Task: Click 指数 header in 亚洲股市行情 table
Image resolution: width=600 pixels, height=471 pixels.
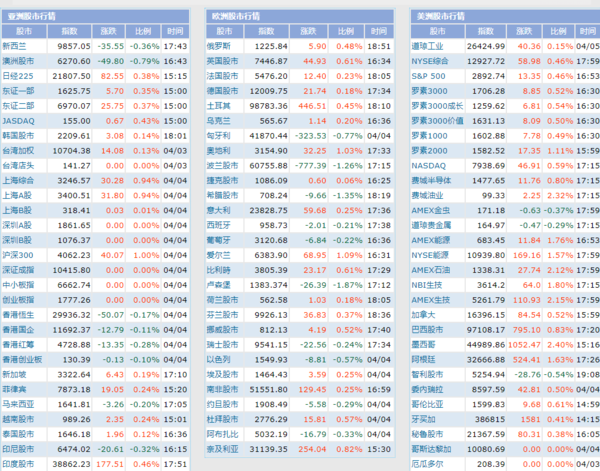Action: coord(69,31)
